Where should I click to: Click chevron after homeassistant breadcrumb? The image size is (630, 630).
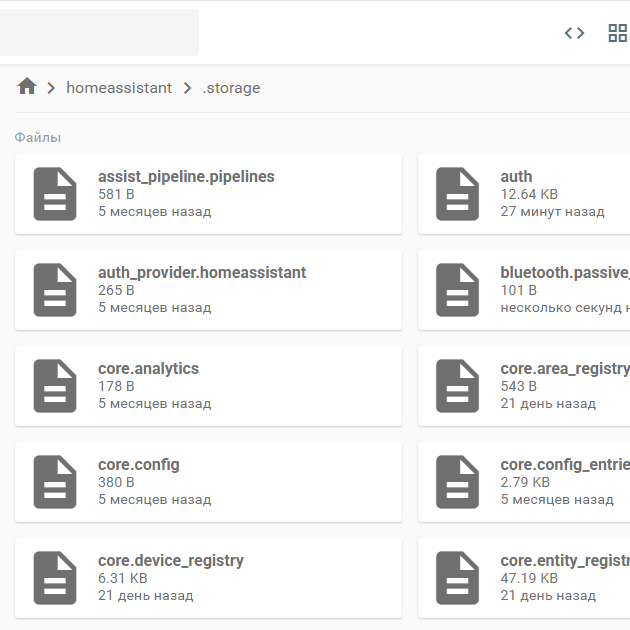pyautogui.click(x=187, y=88)
